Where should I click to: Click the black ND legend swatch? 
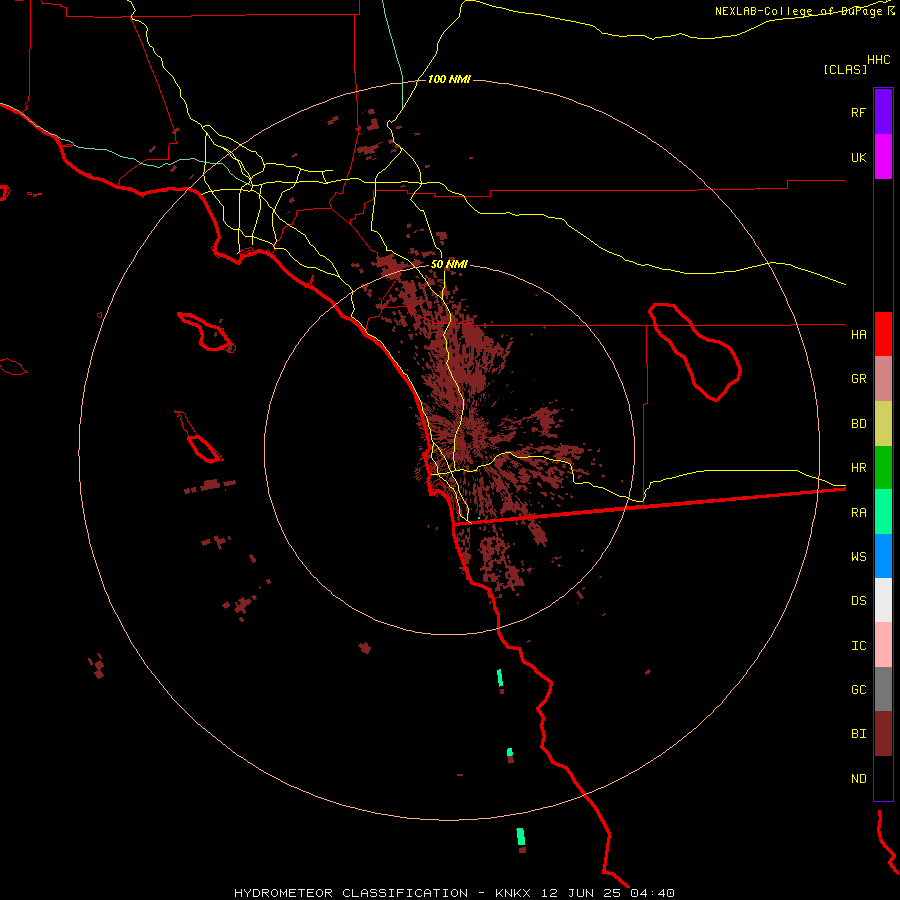883,778
